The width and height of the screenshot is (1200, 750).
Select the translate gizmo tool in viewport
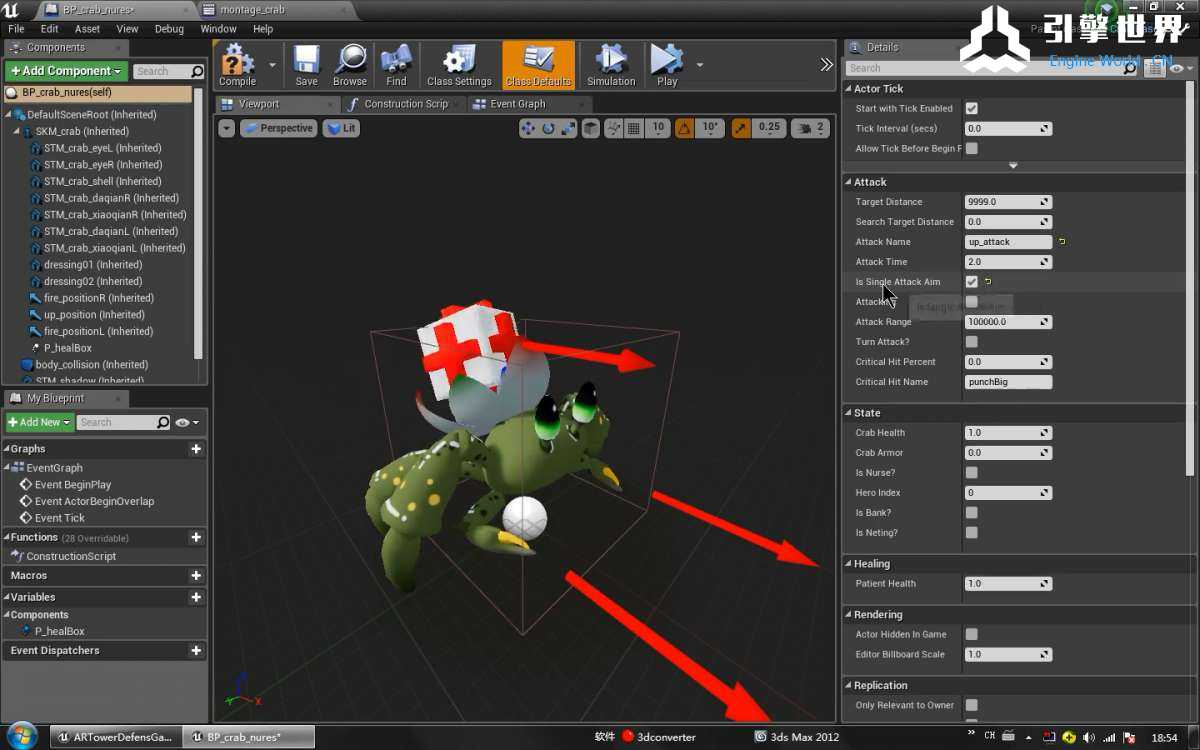tap(528, 128)
